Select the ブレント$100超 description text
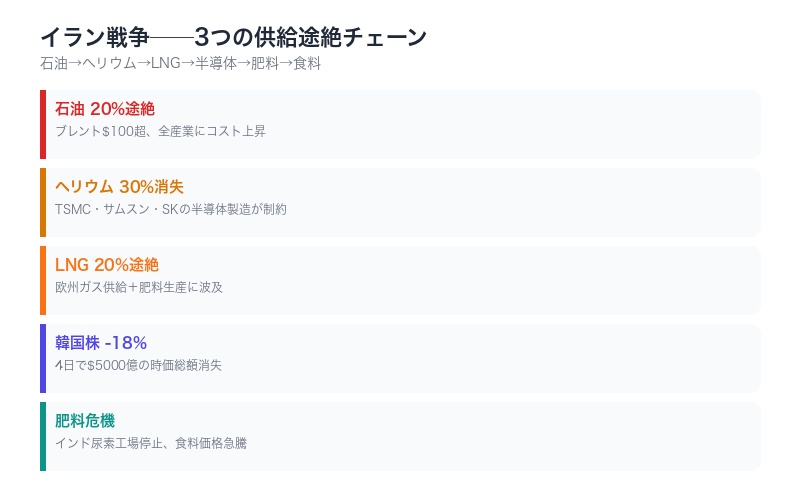The image size is (800, 500). [160, 131]
